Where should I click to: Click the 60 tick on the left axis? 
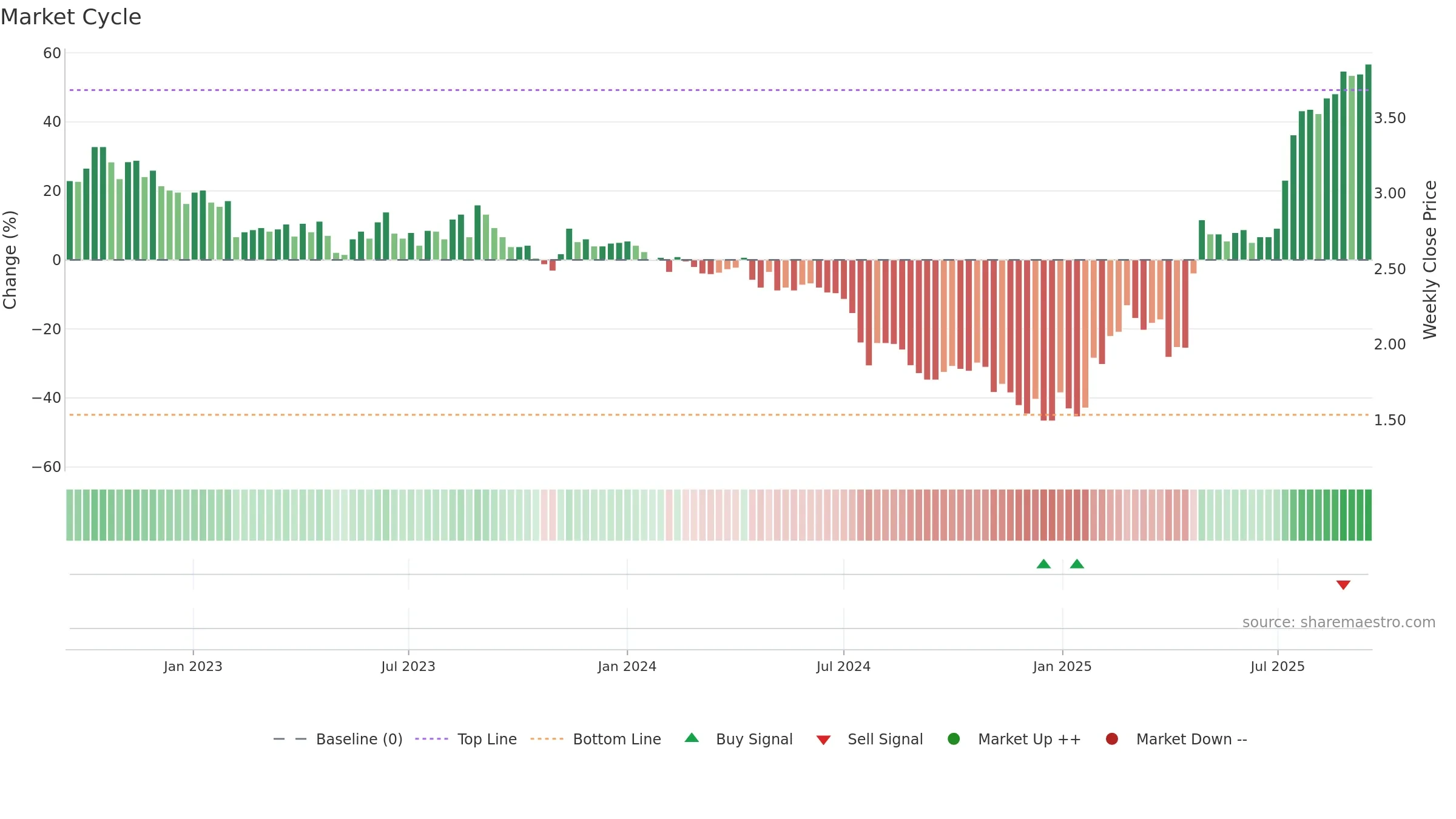tap(52, 53)
